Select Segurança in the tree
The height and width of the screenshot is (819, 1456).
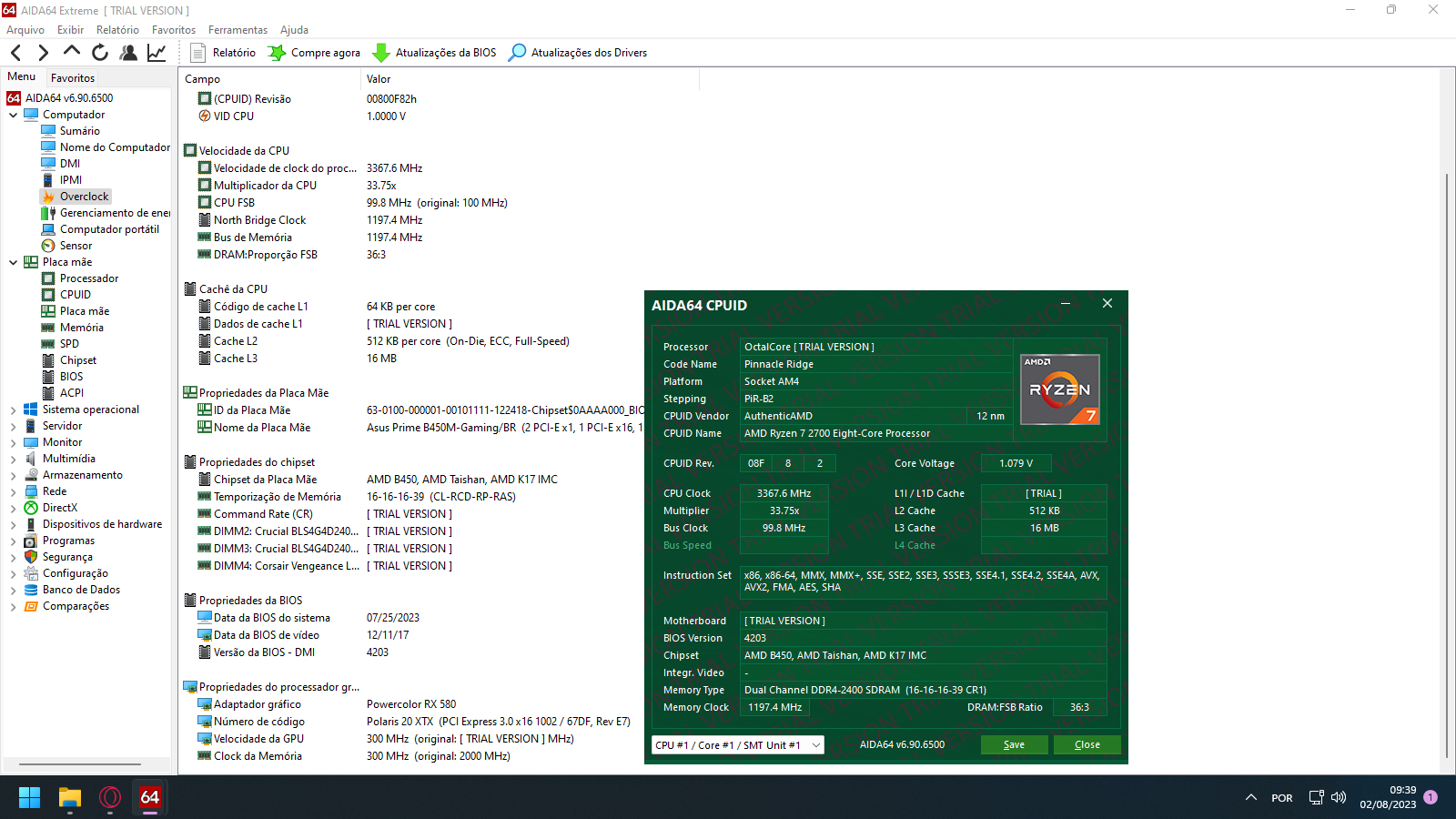pyautogui.click(x=67, y=557)
